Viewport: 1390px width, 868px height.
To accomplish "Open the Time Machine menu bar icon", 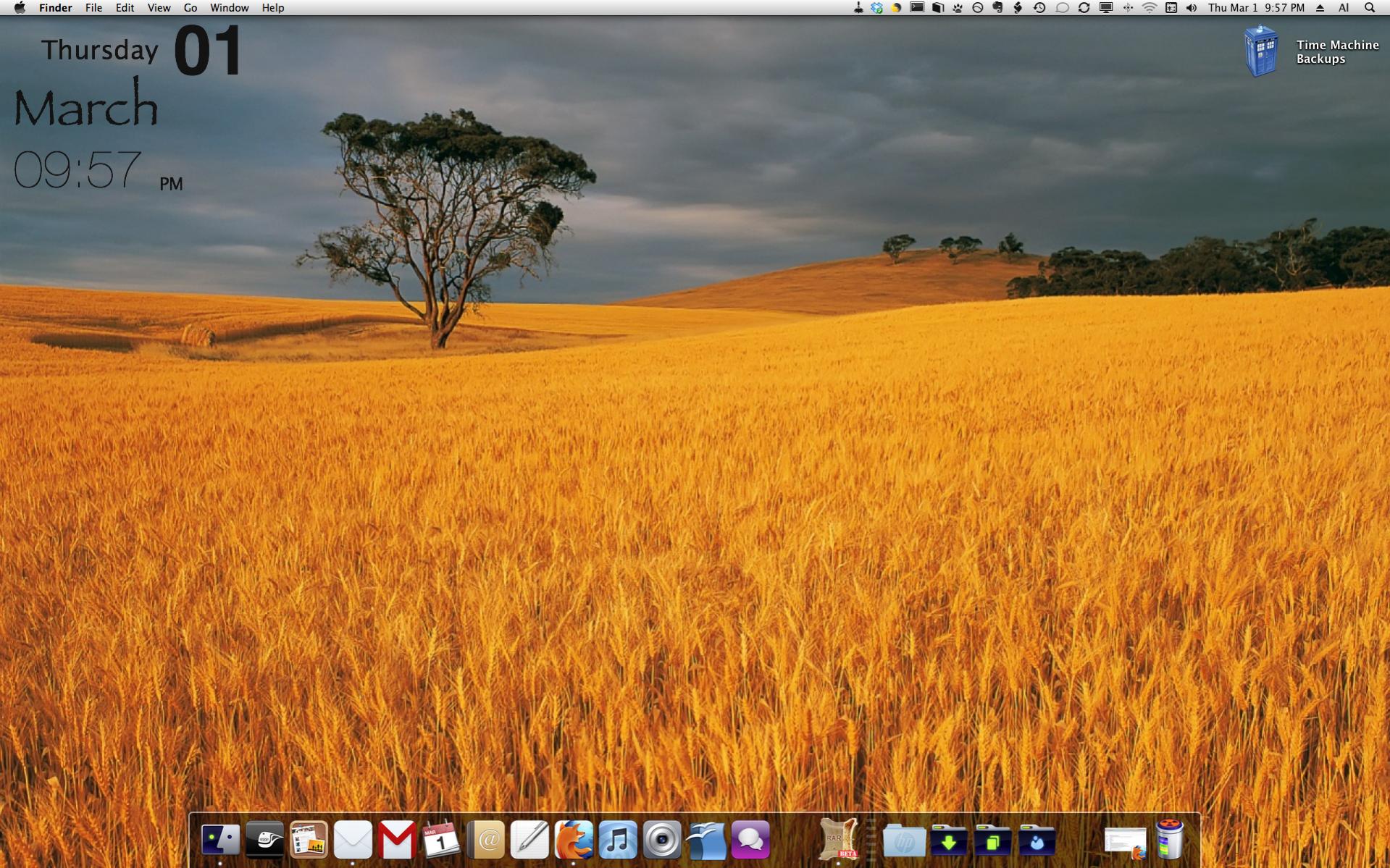I will click(x=1039, y=7).
